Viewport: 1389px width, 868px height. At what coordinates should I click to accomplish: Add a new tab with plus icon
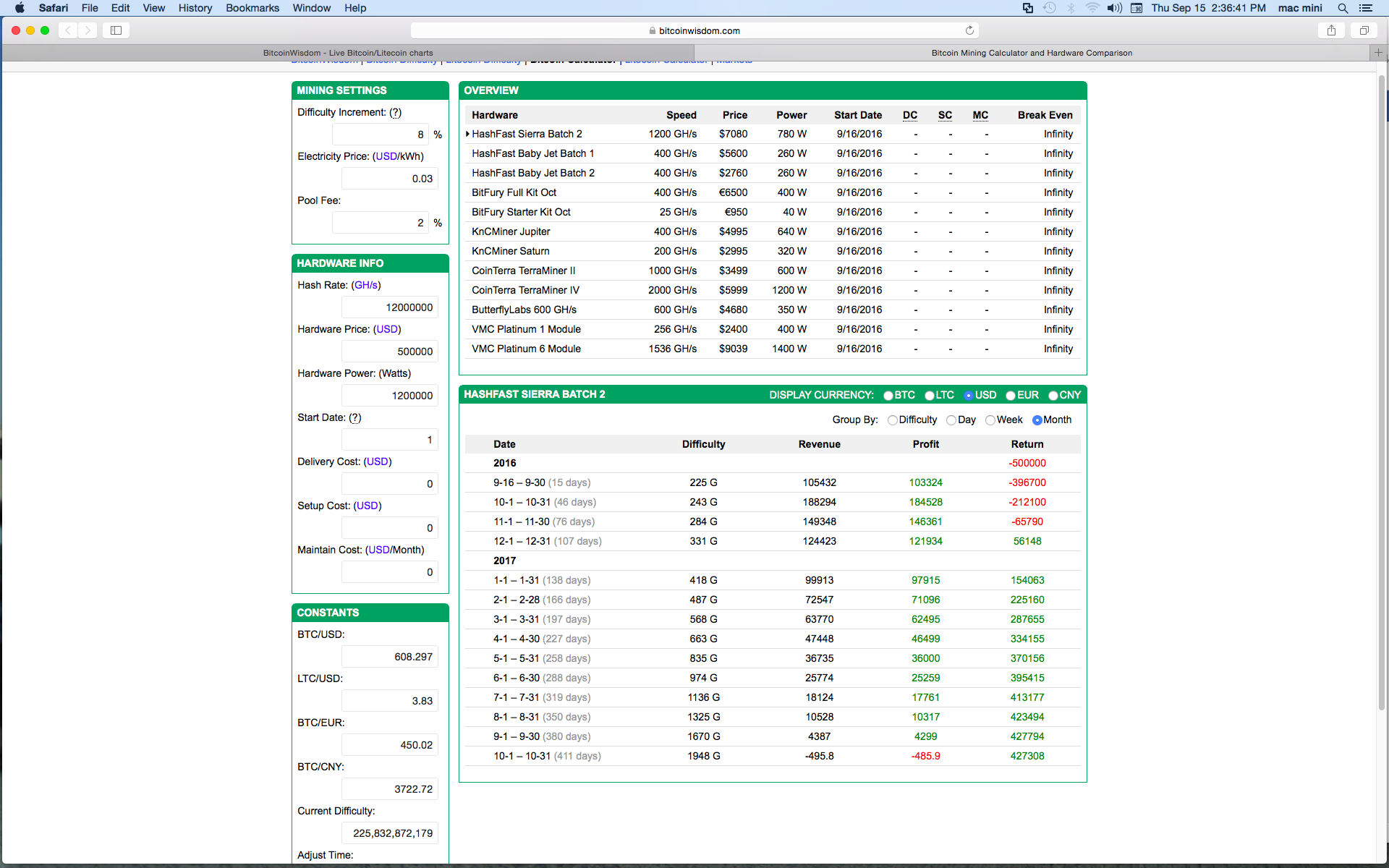(1378, 53)
